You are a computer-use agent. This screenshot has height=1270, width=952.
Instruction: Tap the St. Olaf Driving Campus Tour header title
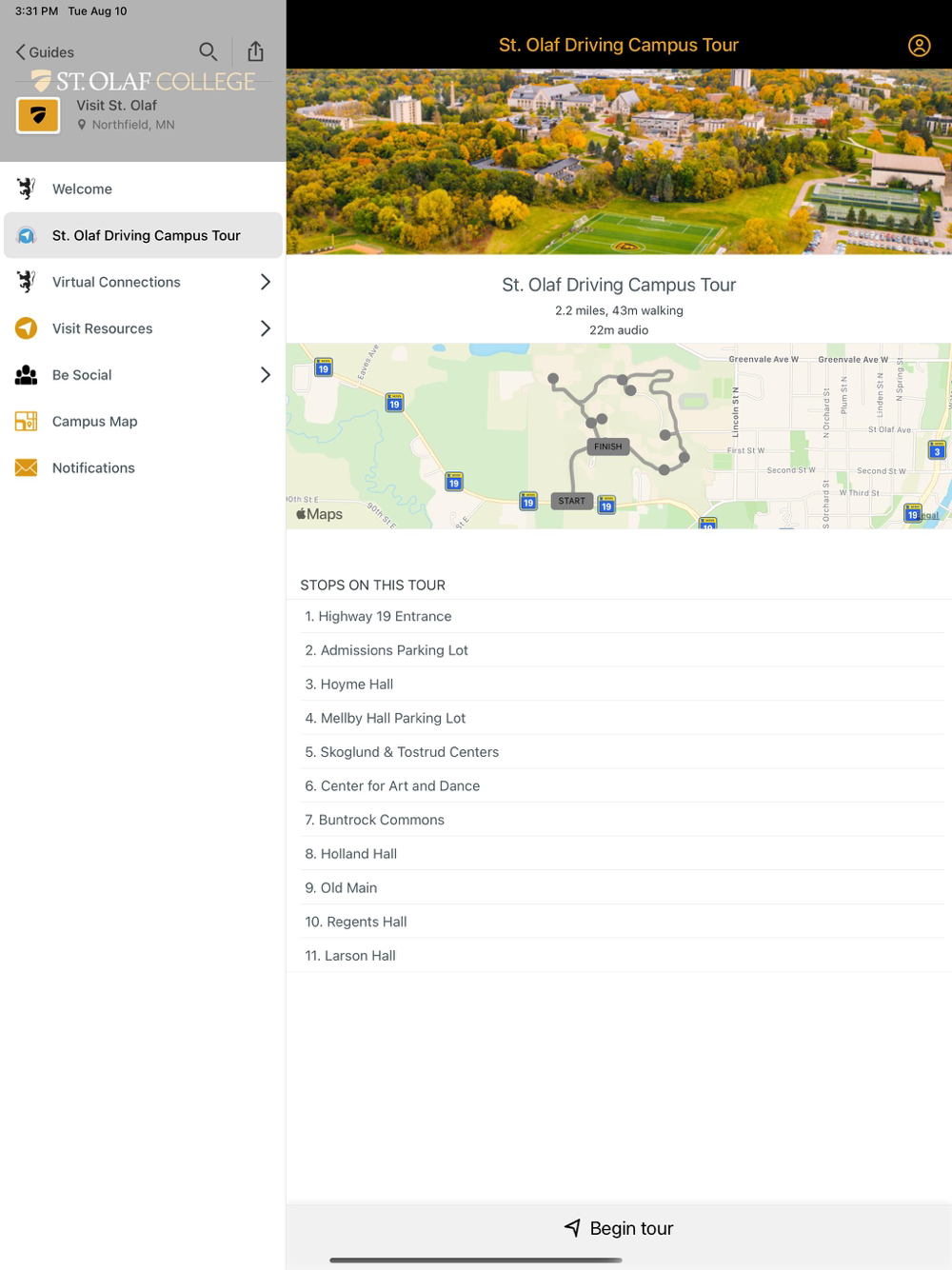coord(619,45)
